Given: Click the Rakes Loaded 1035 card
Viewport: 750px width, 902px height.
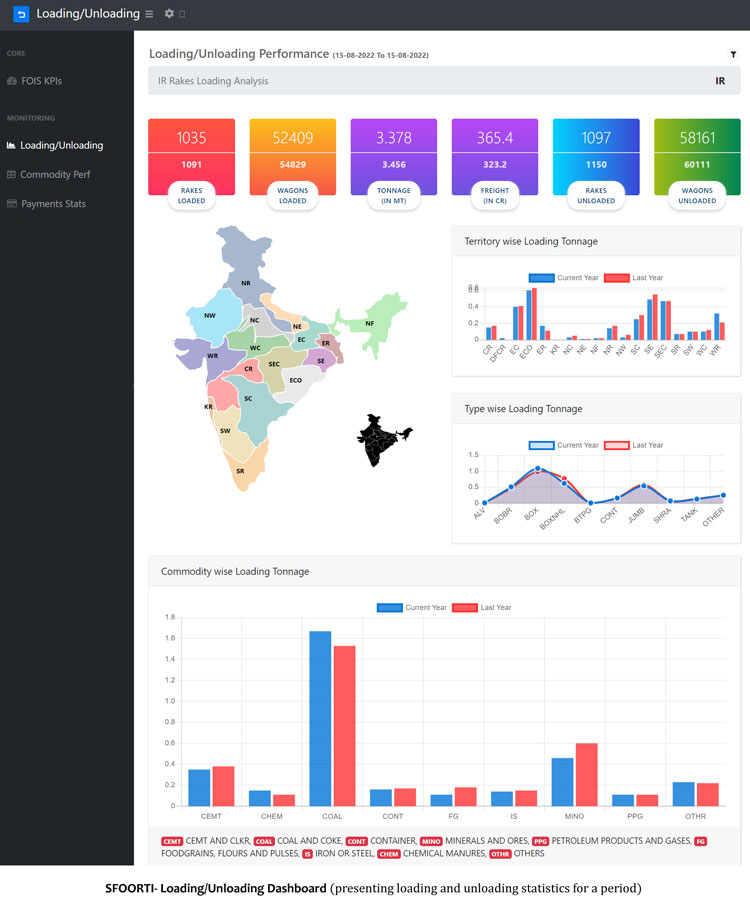Looking at the screenshot, I should pos(192,156).
